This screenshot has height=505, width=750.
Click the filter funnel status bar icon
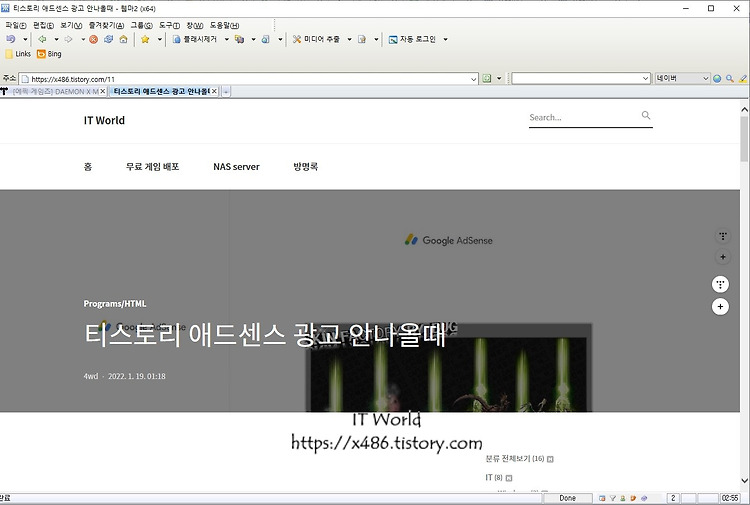coord(613,498)
